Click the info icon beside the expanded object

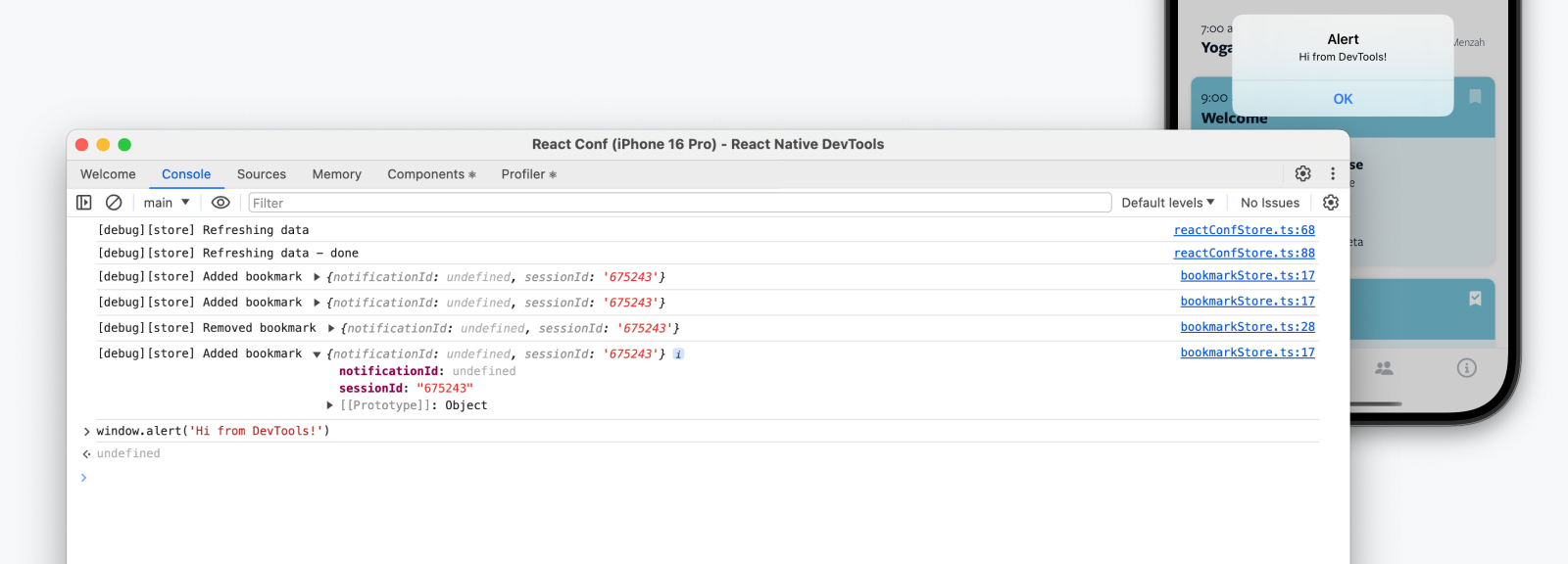coord(678,354)
